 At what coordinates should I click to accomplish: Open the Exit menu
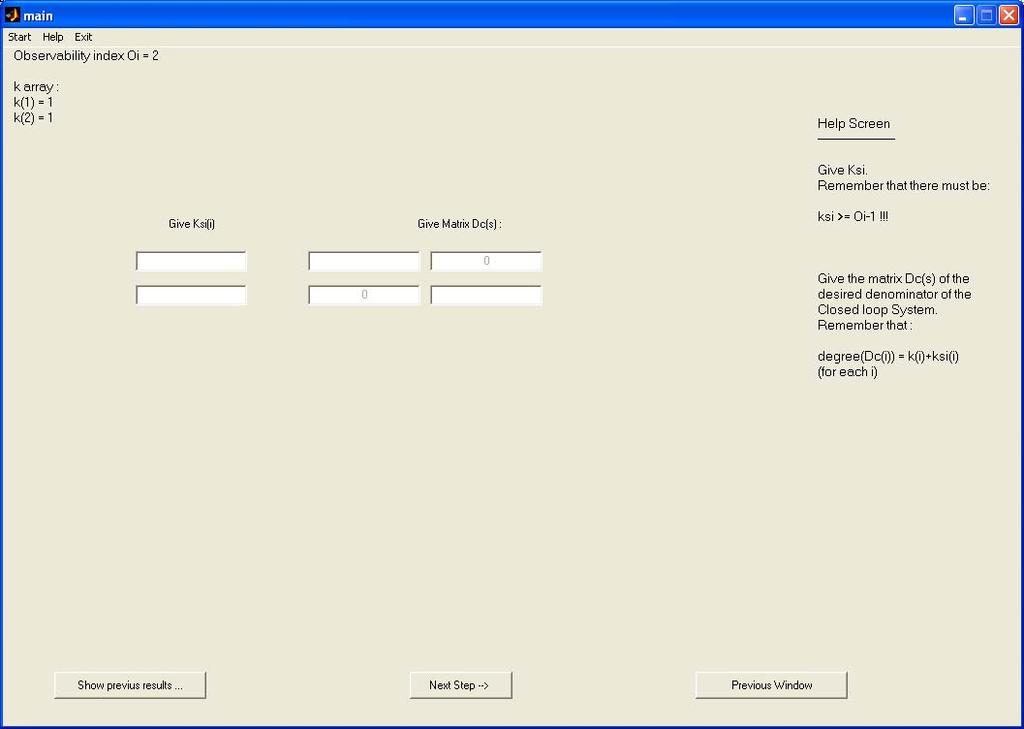[83, 37]
